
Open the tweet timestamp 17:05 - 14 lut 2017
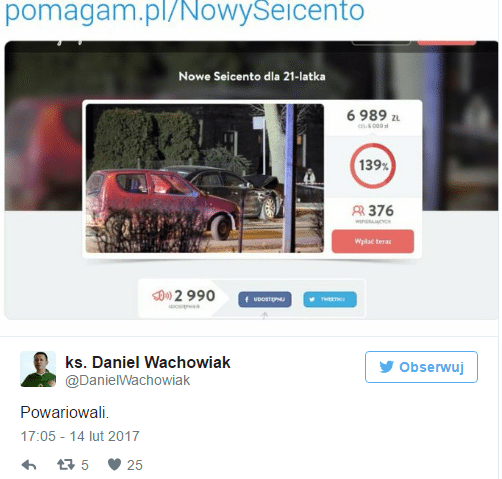pyautogui.click(x=80, y=436)
